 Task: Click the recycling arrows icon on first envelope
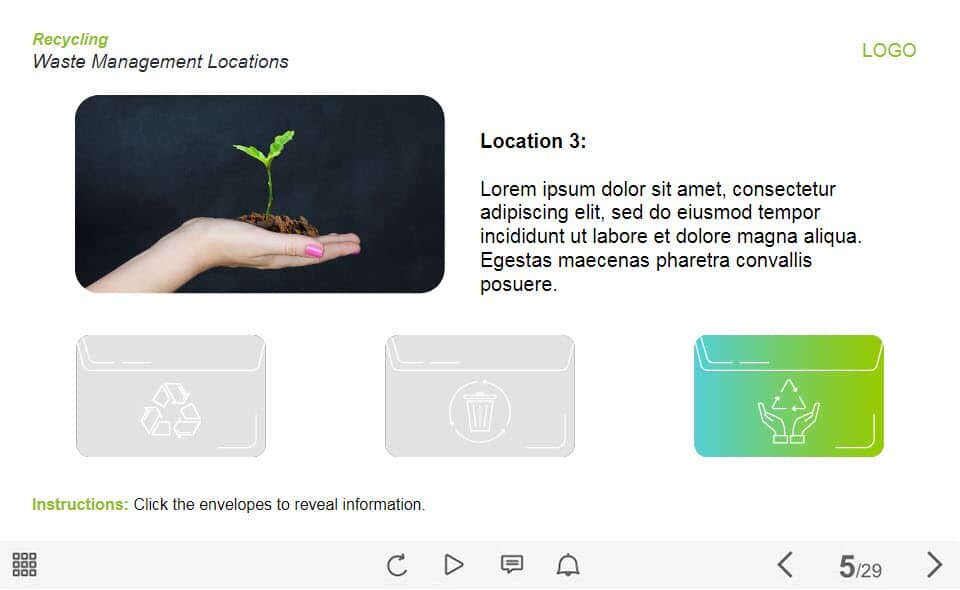171,410
